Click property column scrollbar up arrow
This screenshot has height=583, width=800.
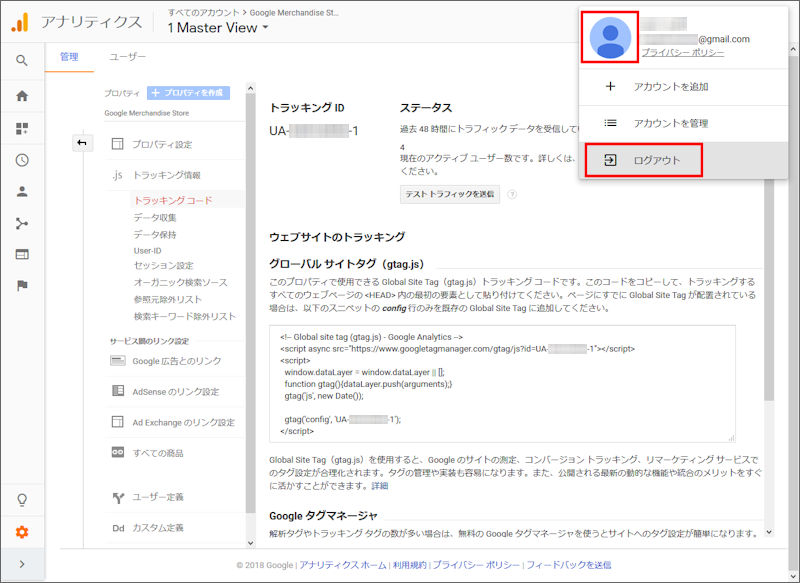[x=251, y=88]
